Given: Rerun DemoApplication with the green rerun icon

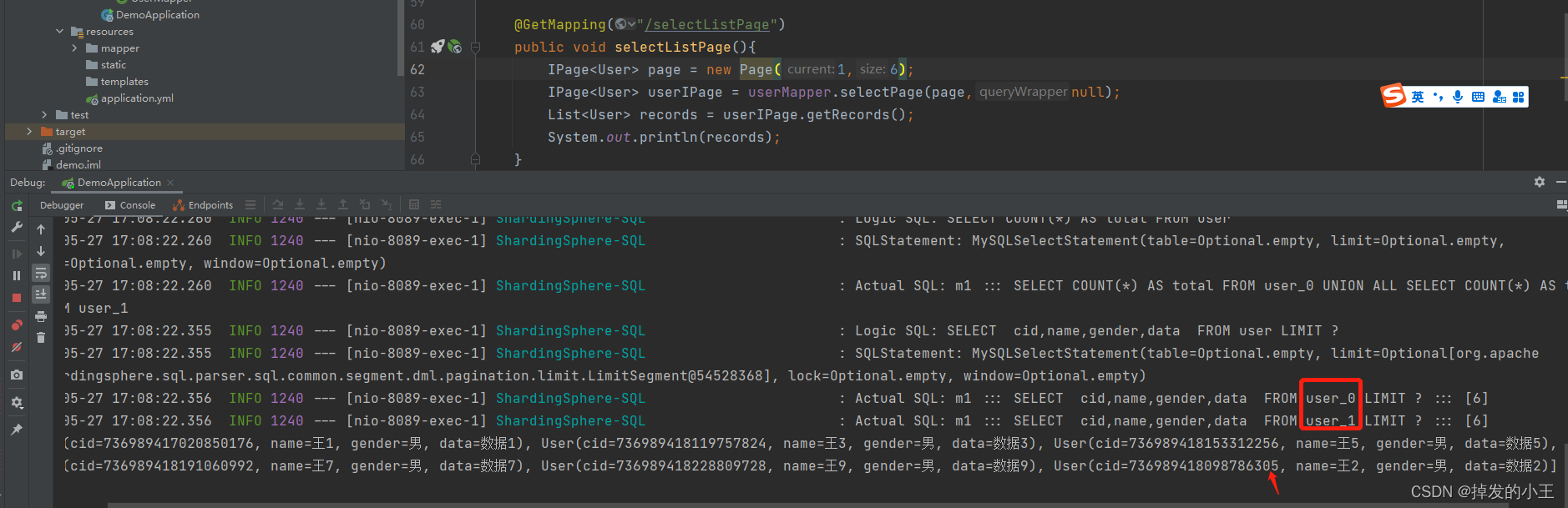Looking at the screenshot, I should point(17,205).
